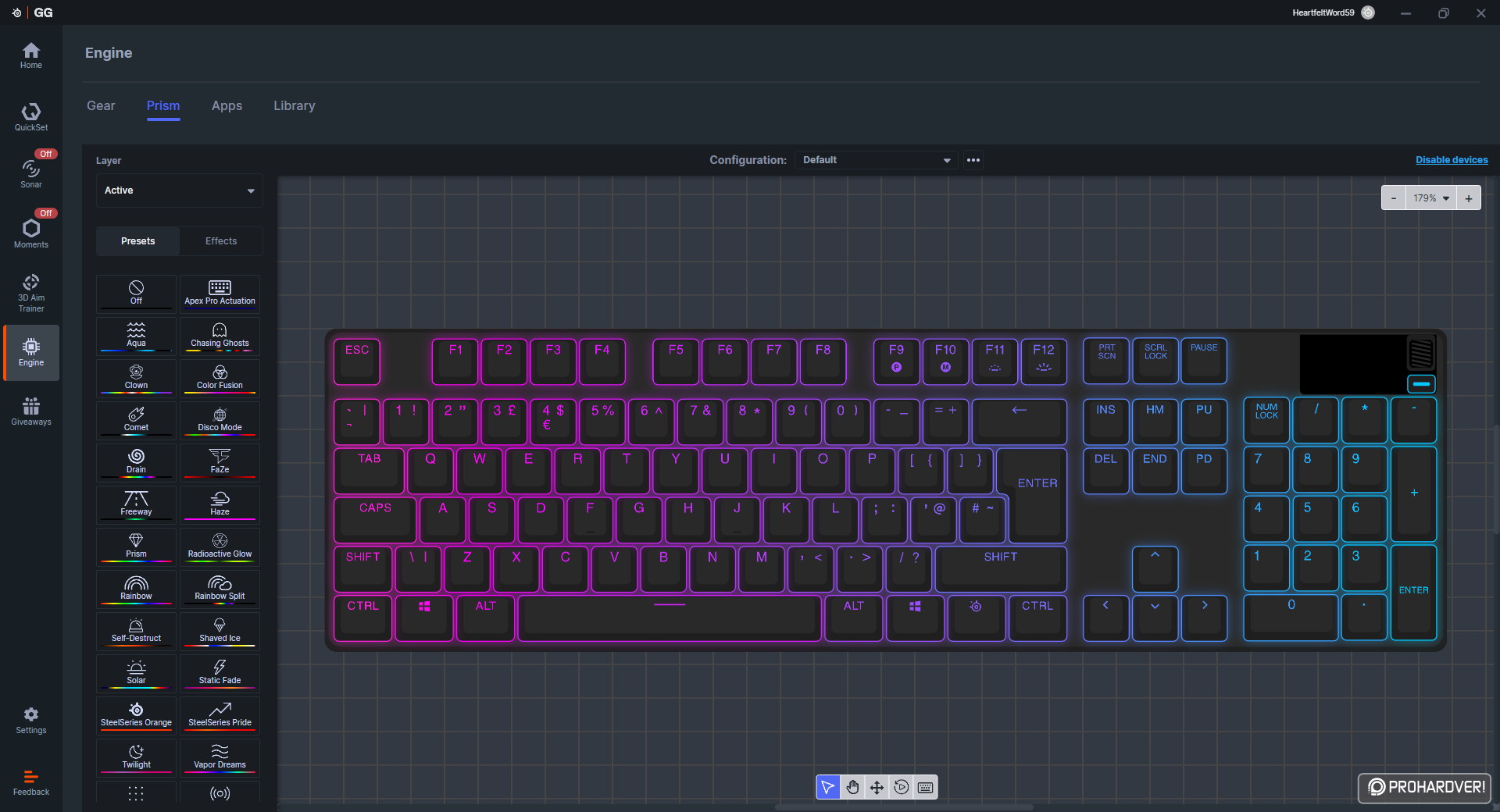
Task: Select the Prism tab
Action: pyautogui.click(x=163, y=105)
